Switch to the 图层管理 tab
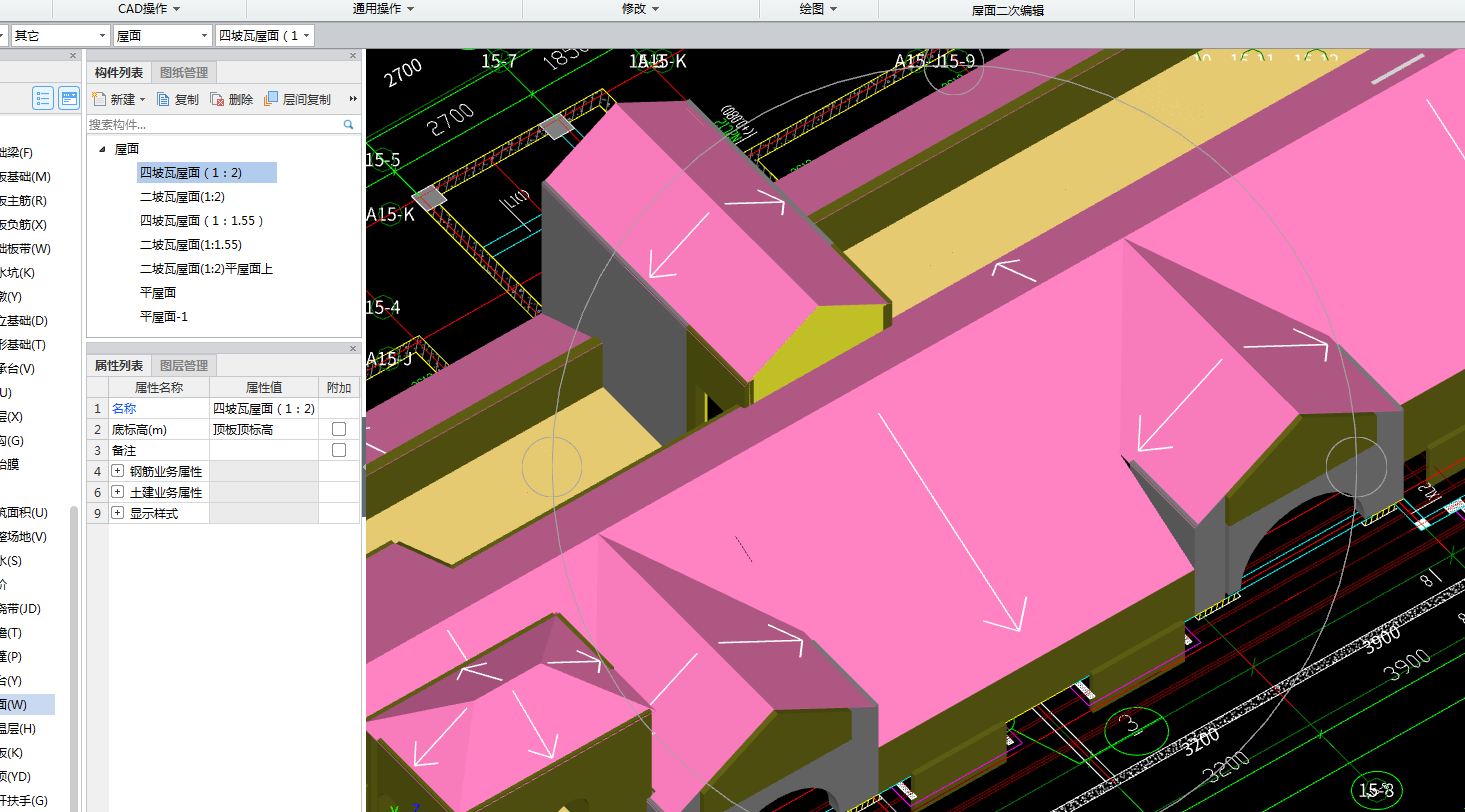The image size is (1465, 812). 183,365
